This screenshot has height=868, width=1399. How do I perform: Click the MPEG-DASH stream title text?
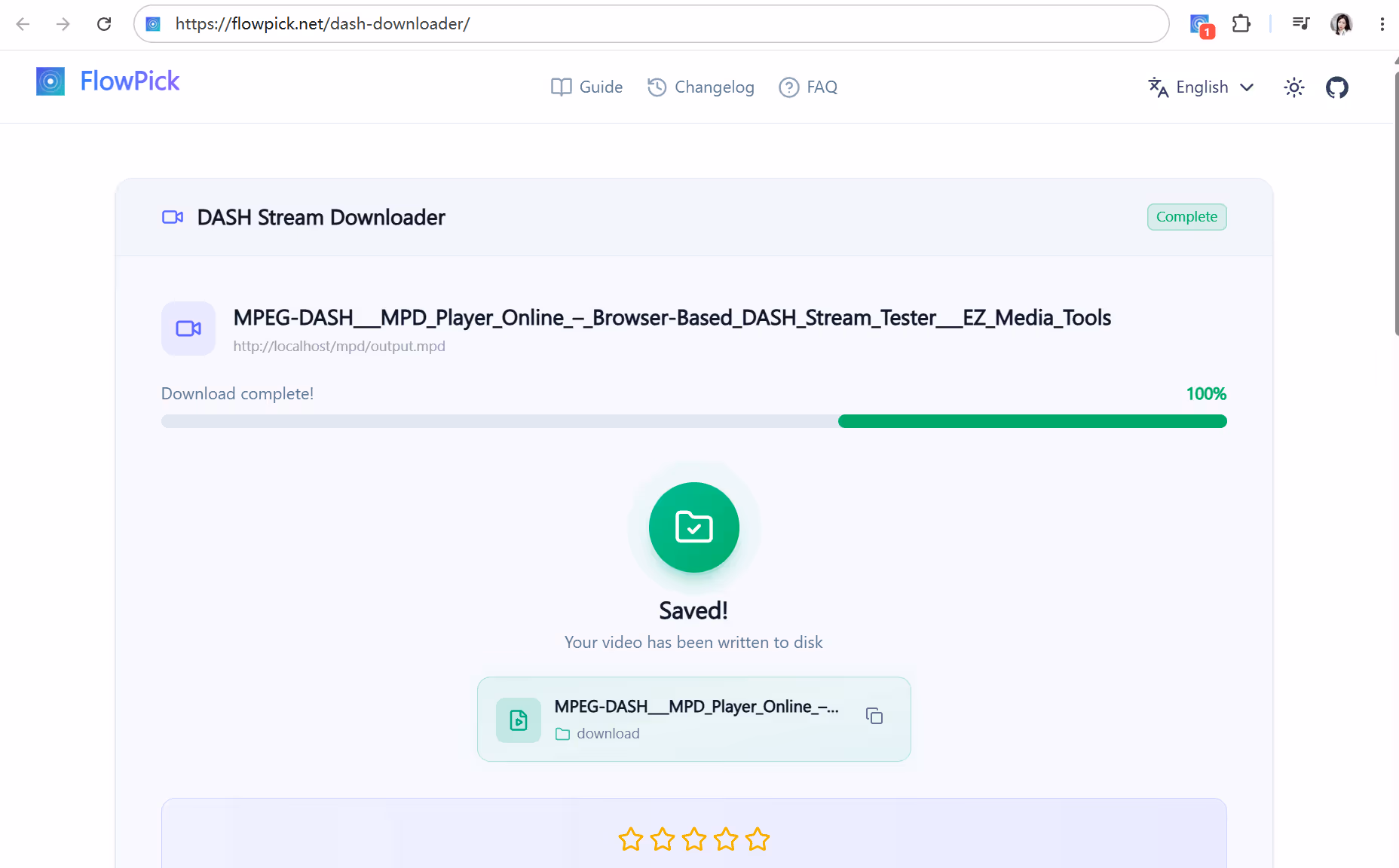click(x=672, y=318)
